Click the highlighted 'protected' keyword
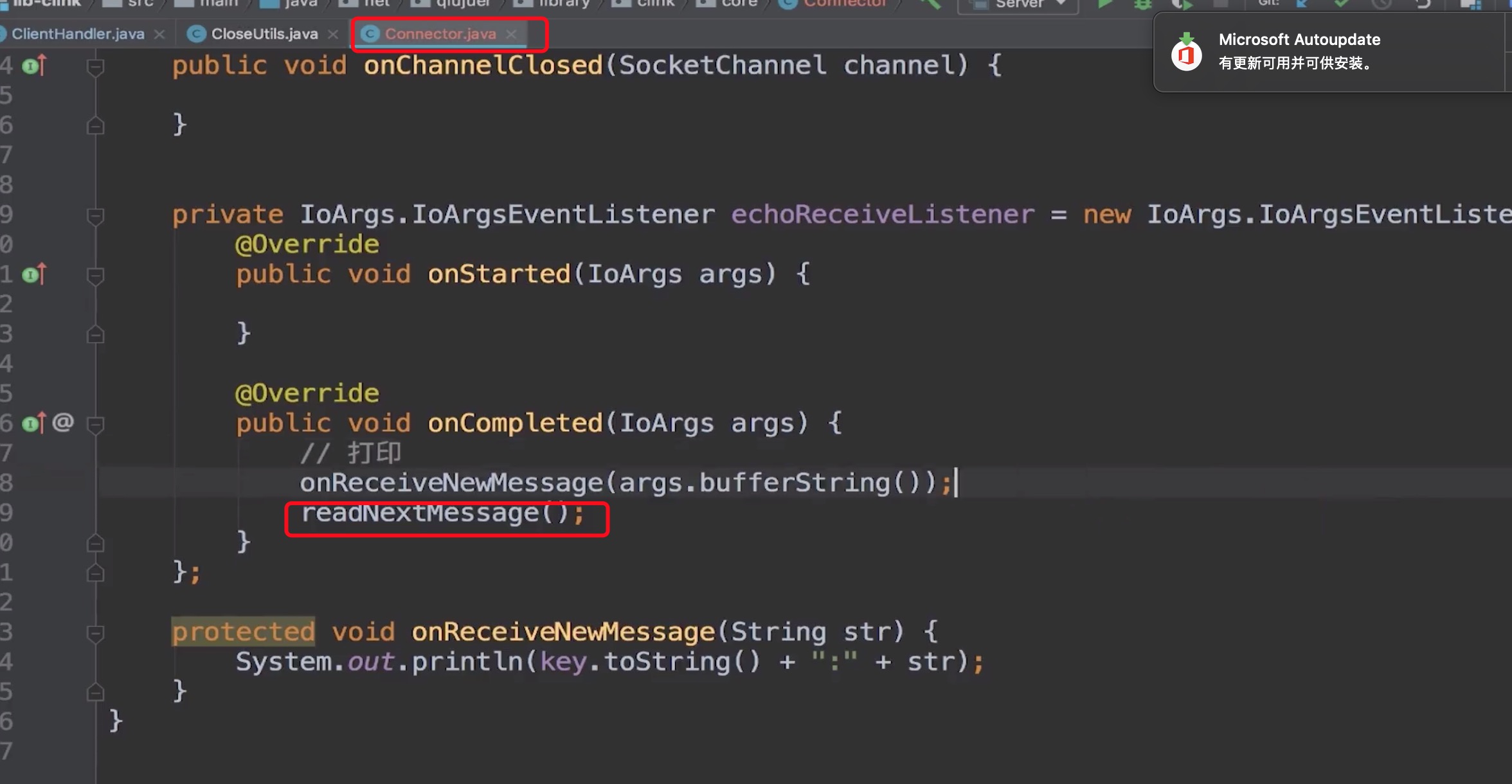The width and height of the screenshot is (1512, 784). tap(243, 632)
